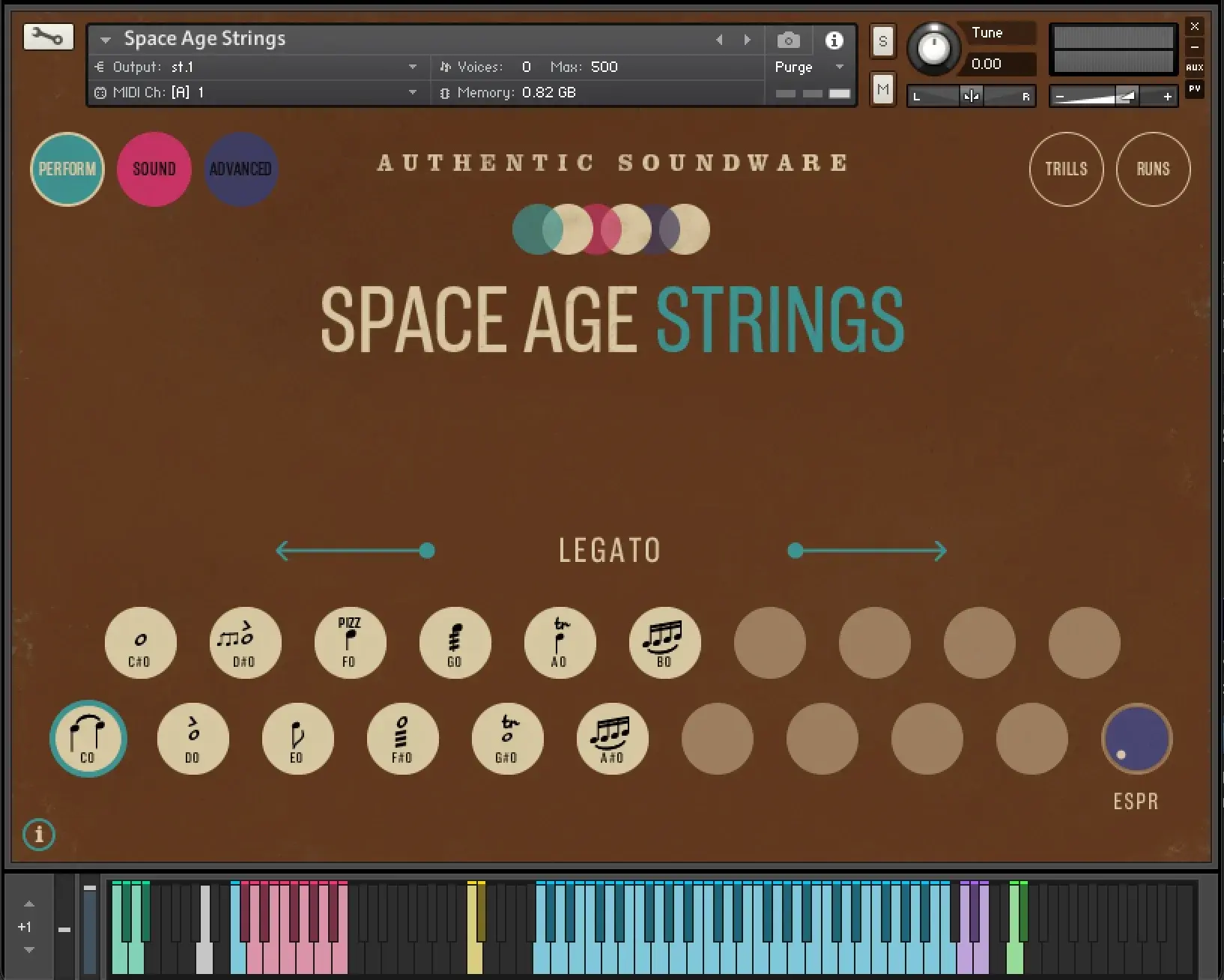This screenshot has width=1224, height=980.
Task: Shift keyboard octave up arrow
Action: click(x=29, y=904)
